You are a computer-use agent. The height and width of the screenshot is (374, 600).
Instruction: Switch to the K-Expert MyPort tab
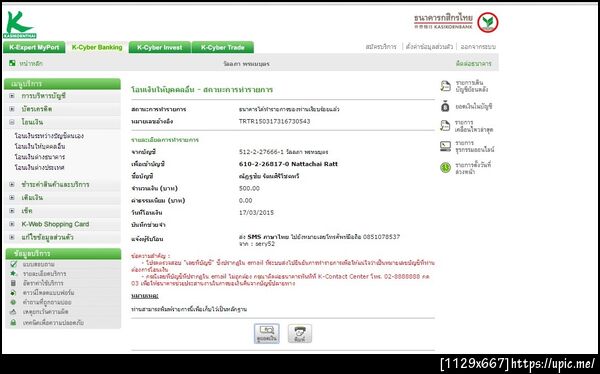pyautogui.click(x=34, y=47)
